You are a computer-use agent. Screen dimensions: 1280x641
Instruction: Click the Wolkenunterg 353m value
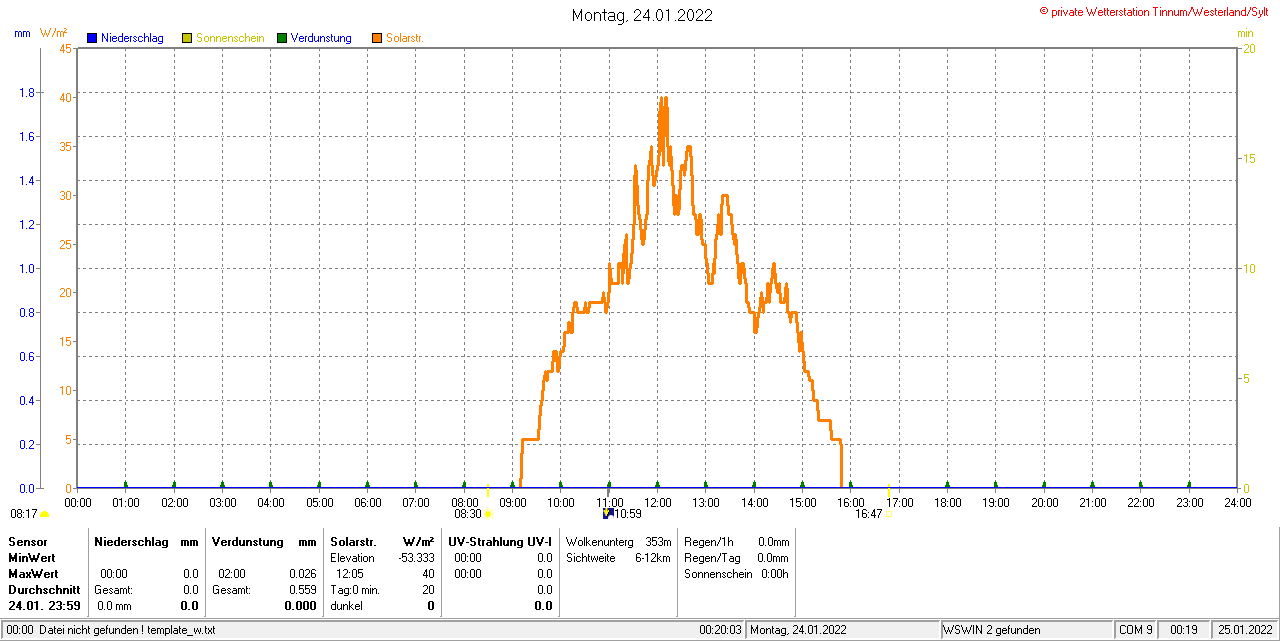coord(658,541)
